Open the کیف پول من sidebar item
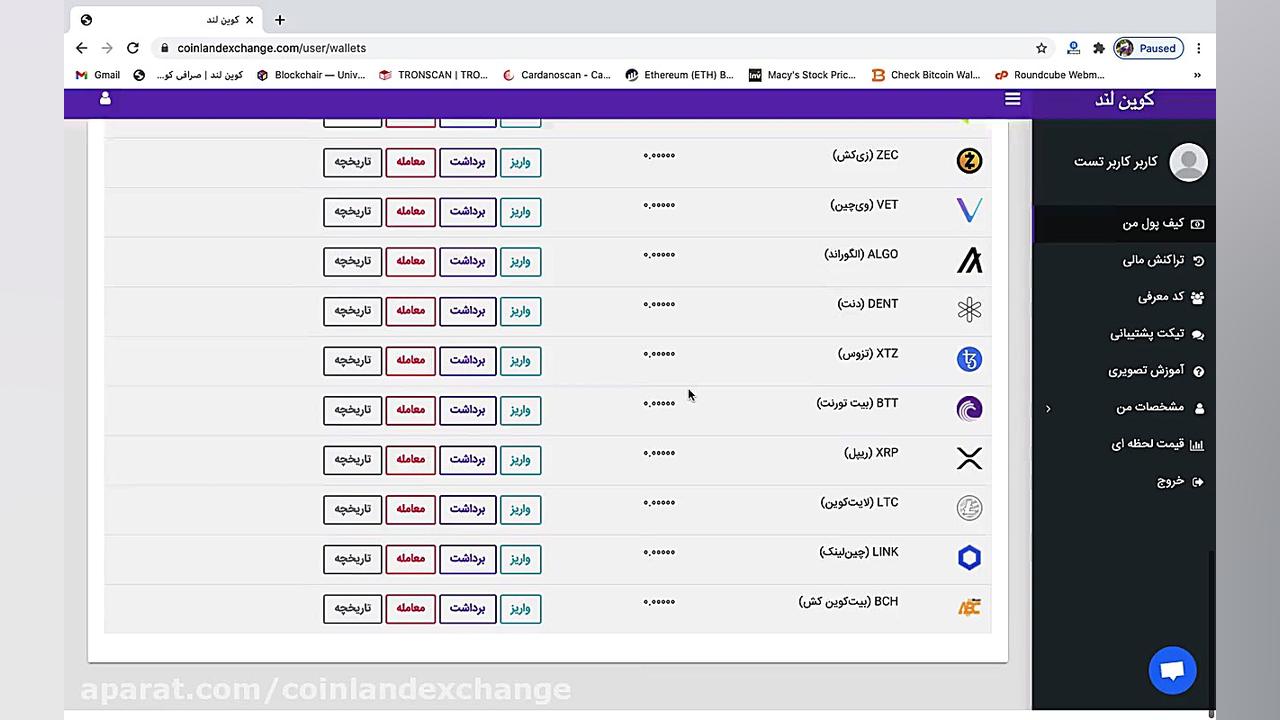 tap(1124, 223)
